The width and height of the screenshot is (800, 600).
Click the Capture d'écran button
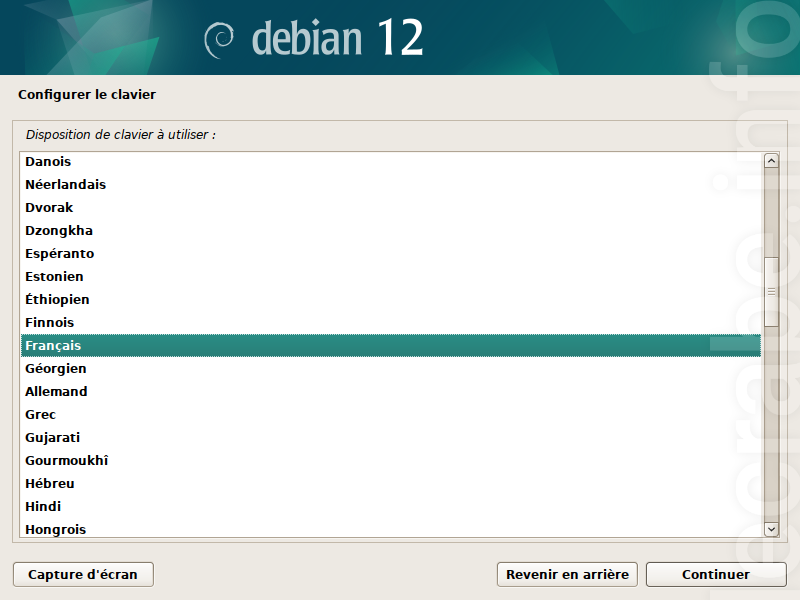83,574
